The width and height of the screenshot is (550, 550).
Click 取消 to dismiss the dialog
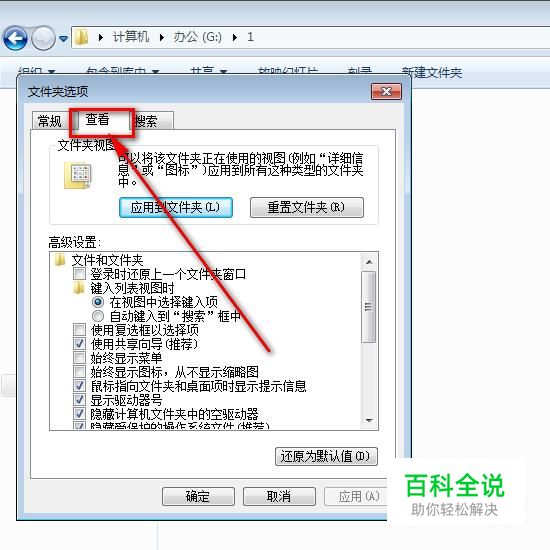coord(279,496)
